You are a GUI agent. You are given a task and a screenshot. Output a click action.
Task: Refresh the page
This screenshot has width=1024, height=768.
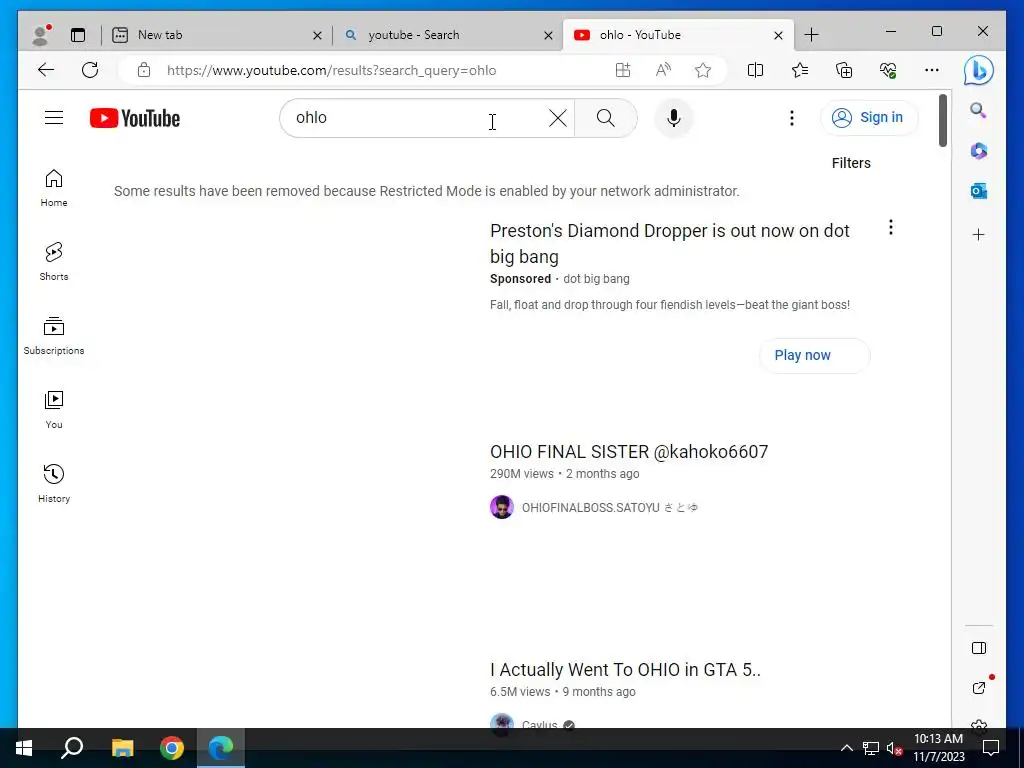90,70
